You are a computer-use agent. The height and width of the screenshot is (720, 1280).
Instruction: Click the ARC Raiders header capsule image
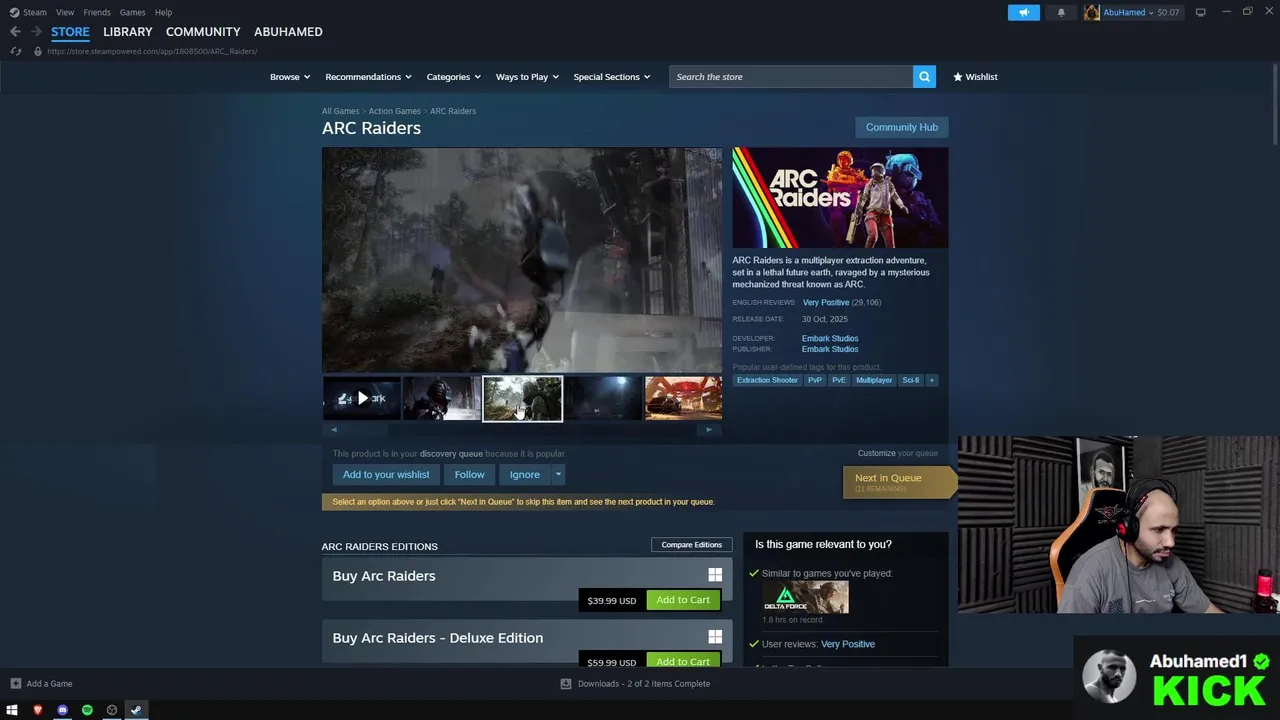tap(840, 197)
